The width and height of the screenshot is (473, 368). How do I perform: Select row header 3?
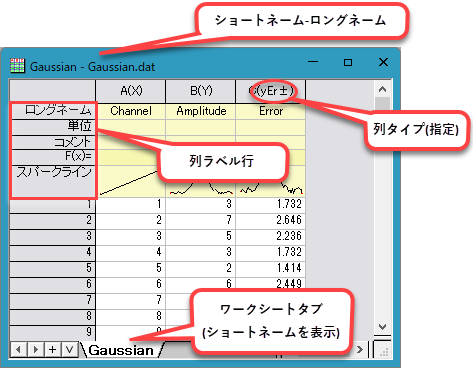[x=53, y=237]
